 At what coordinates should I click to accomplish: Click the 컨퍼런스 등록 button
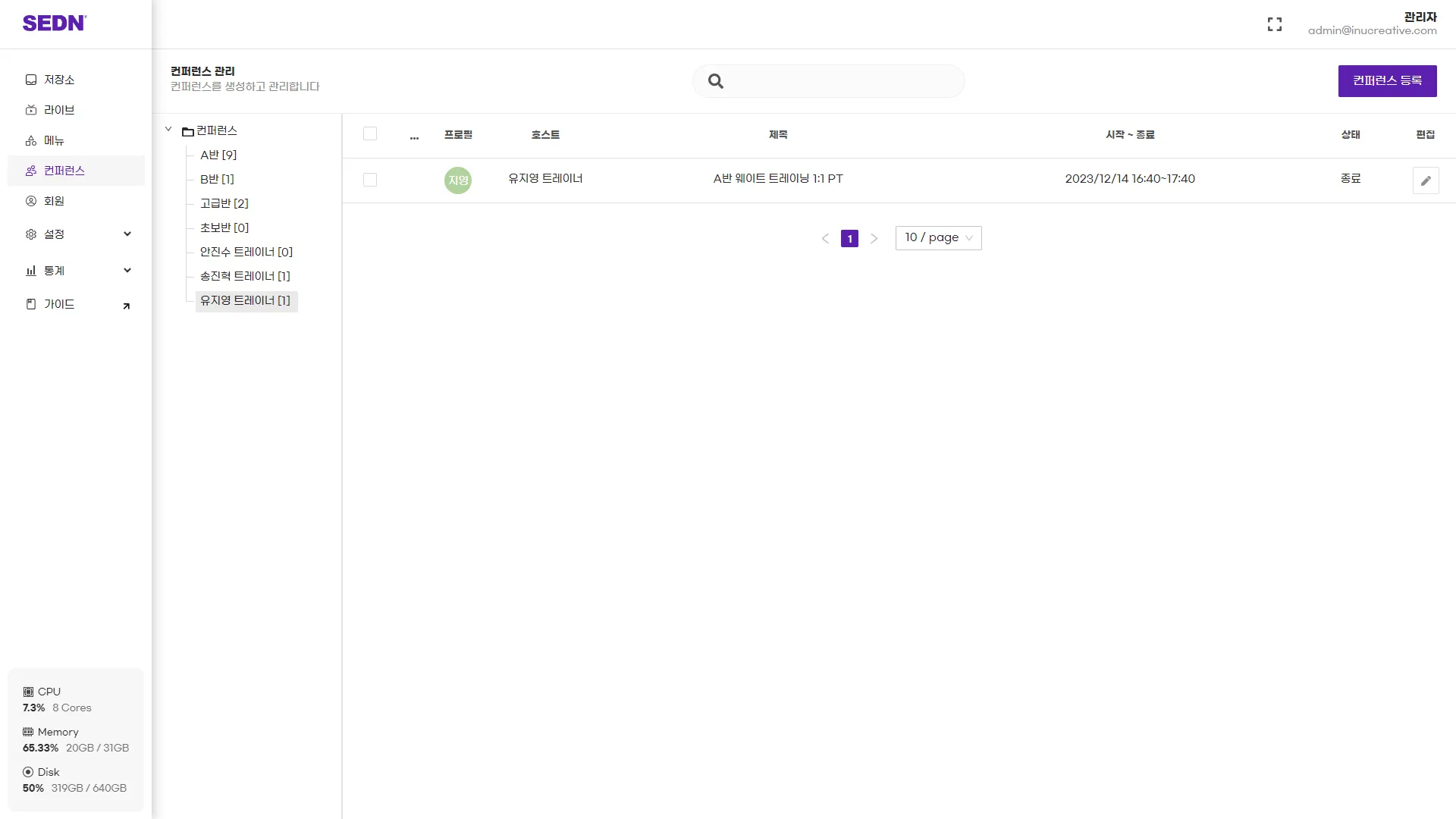pos(1387,81)
